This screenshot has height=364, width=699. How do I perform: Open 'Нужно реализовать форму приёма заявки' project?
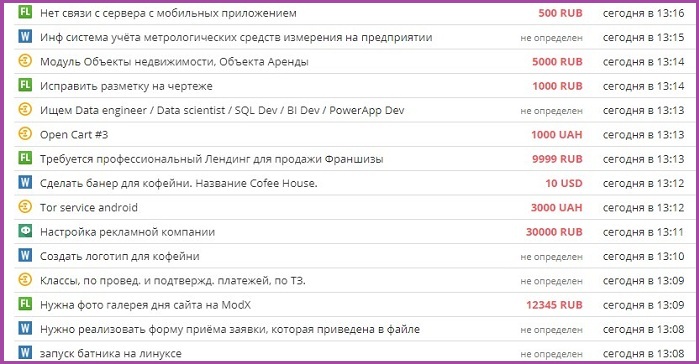230,329
